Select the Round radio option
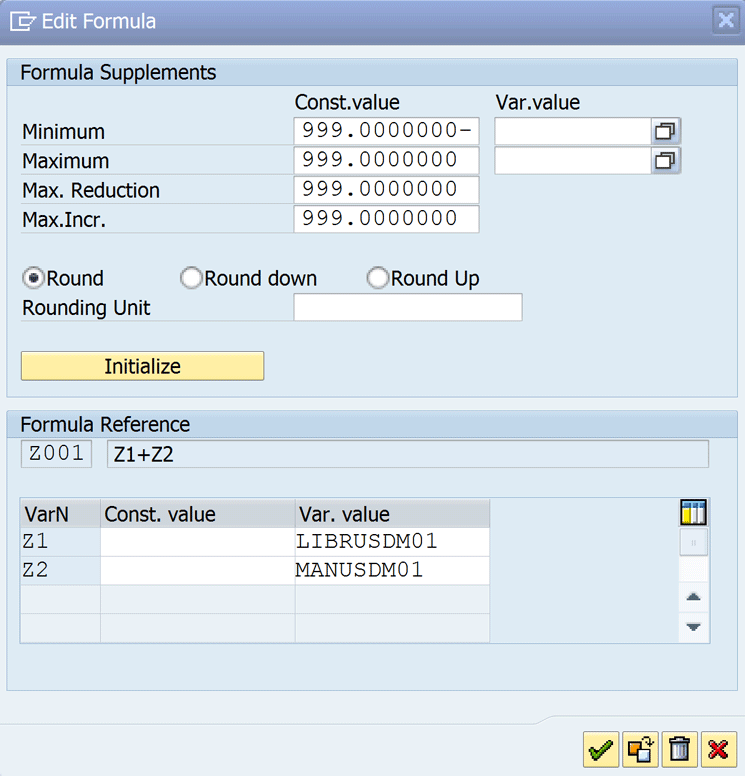This screenshot has height=776, width=745. click(33, 279)
